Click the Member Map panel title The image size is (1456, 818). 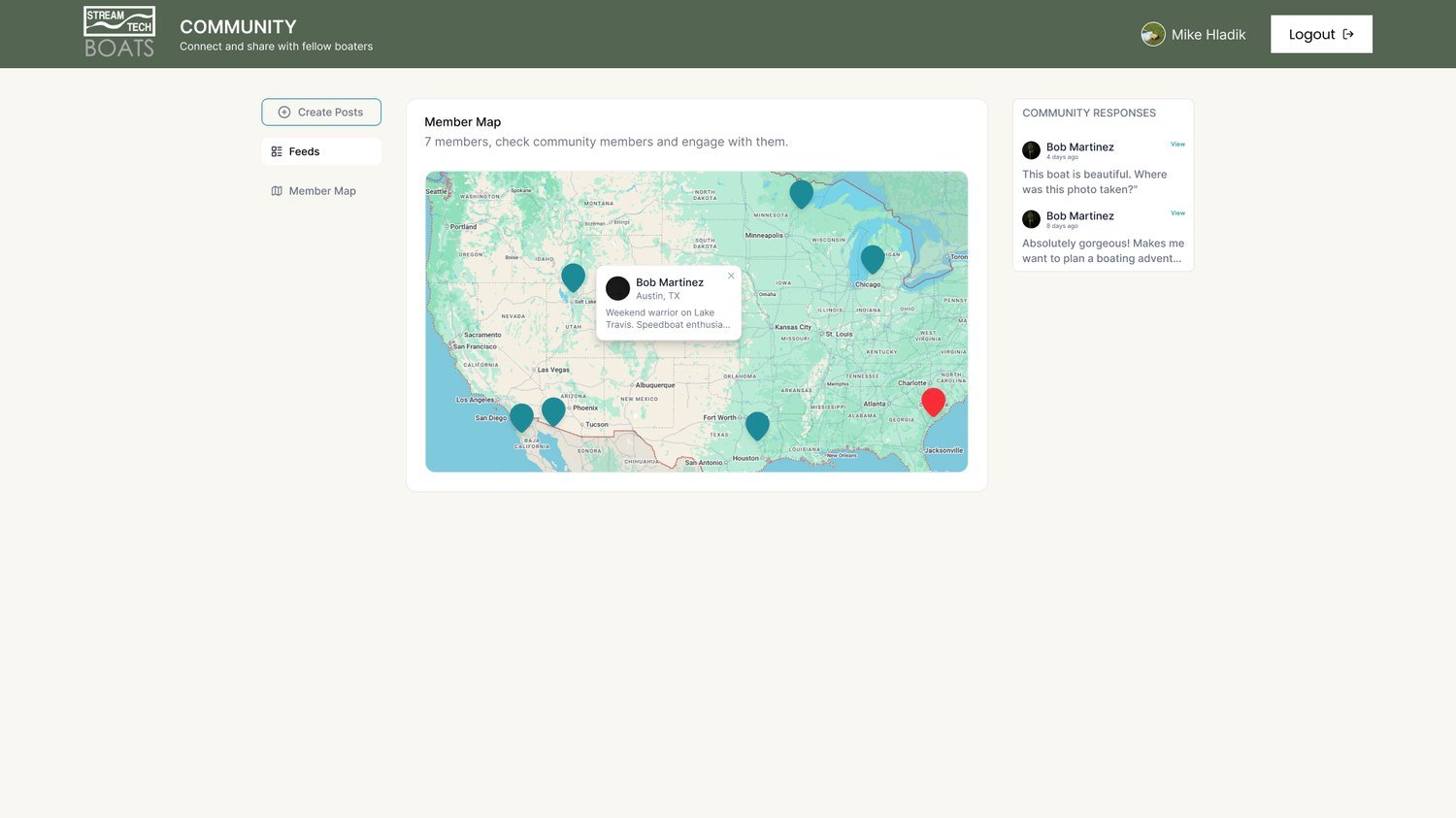462,121
